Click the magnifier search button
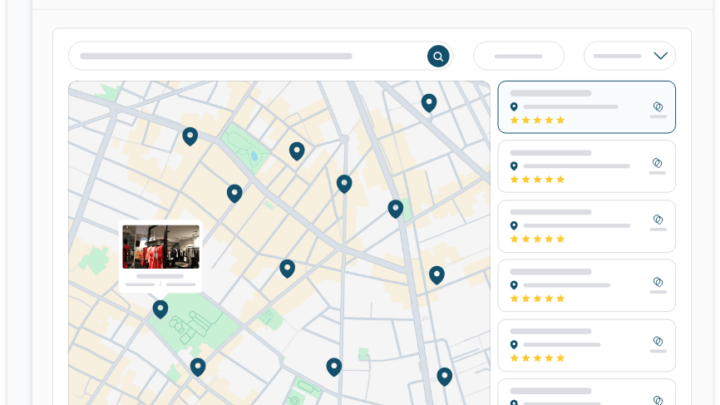 pos(438,56)
